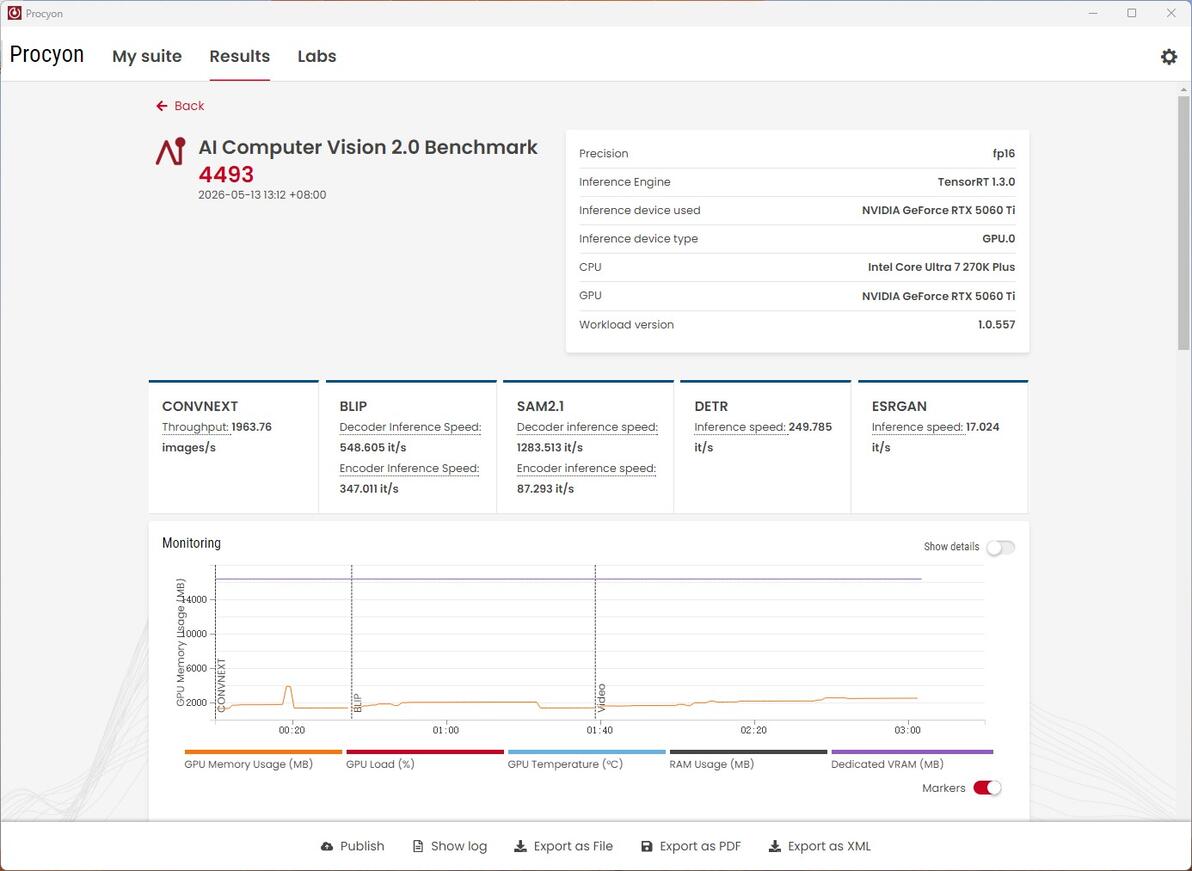The width and height of the screenshot is (1192, 871).
Task: Click Export as XML
Action: point(820,846)
